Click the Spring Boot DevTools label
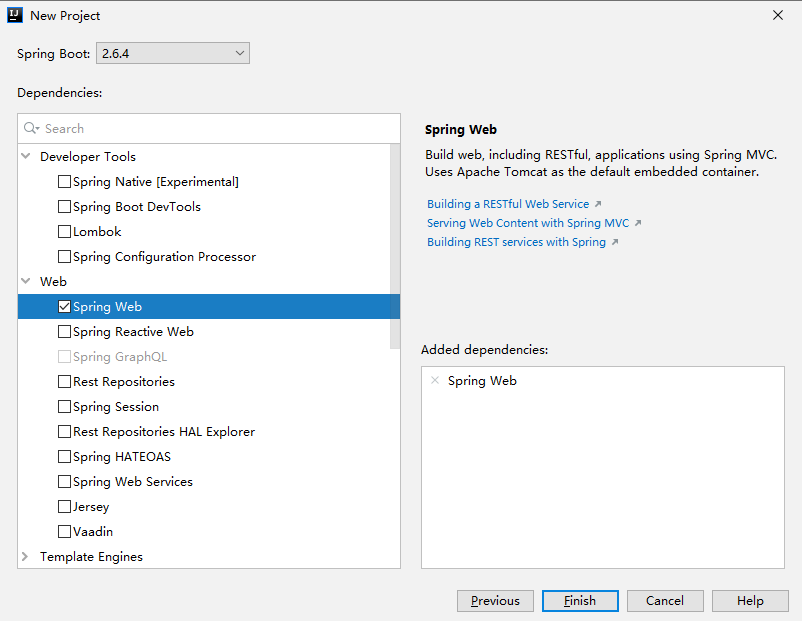This screenshot has height=621, width=802. [137, 207]
